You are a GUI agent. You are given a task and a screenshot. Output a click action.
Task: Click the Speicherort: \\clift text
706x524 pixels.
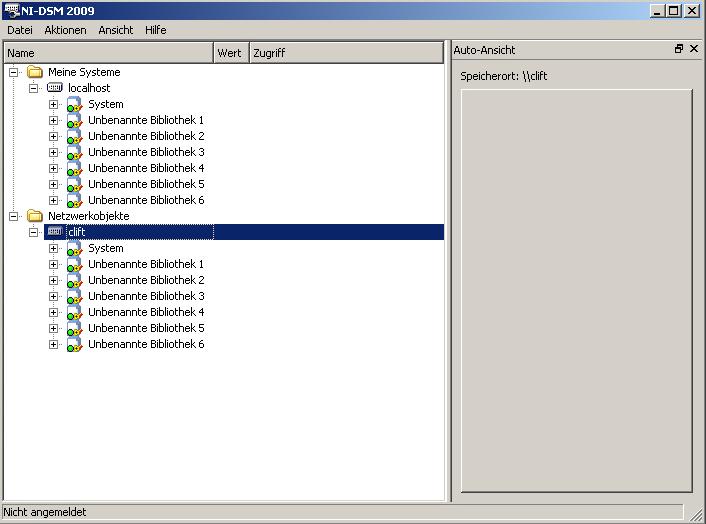[503, 76]
